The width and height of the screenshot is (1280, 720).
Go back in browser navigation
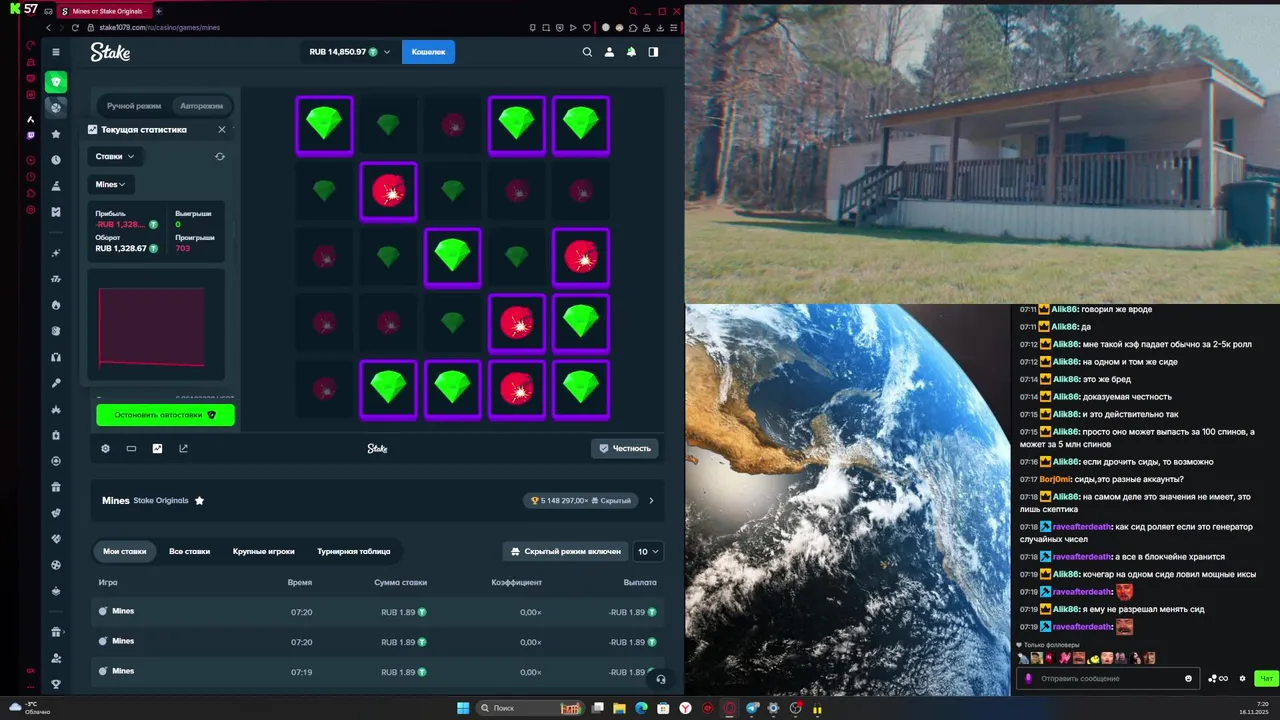pos(48,28)
